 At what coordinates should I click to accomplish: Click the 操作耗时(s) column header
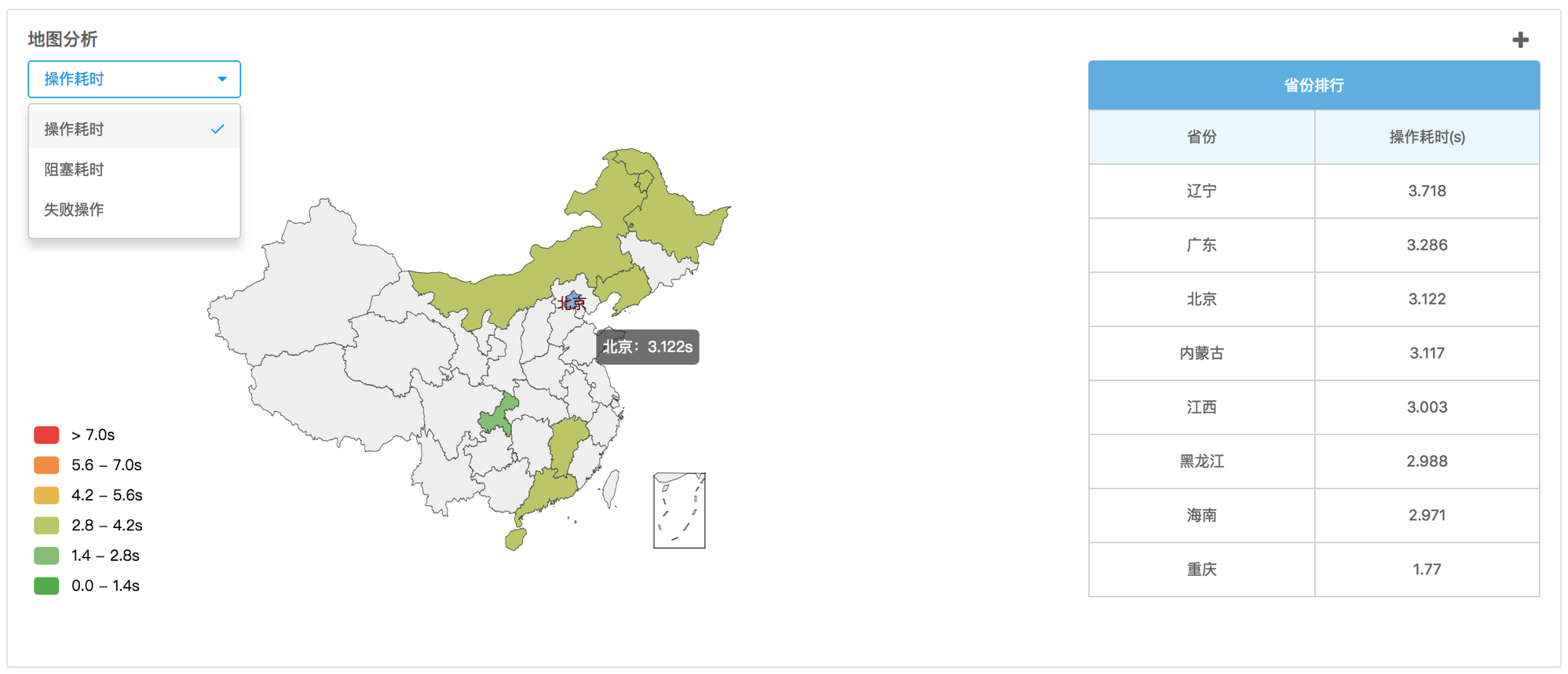1426,137
